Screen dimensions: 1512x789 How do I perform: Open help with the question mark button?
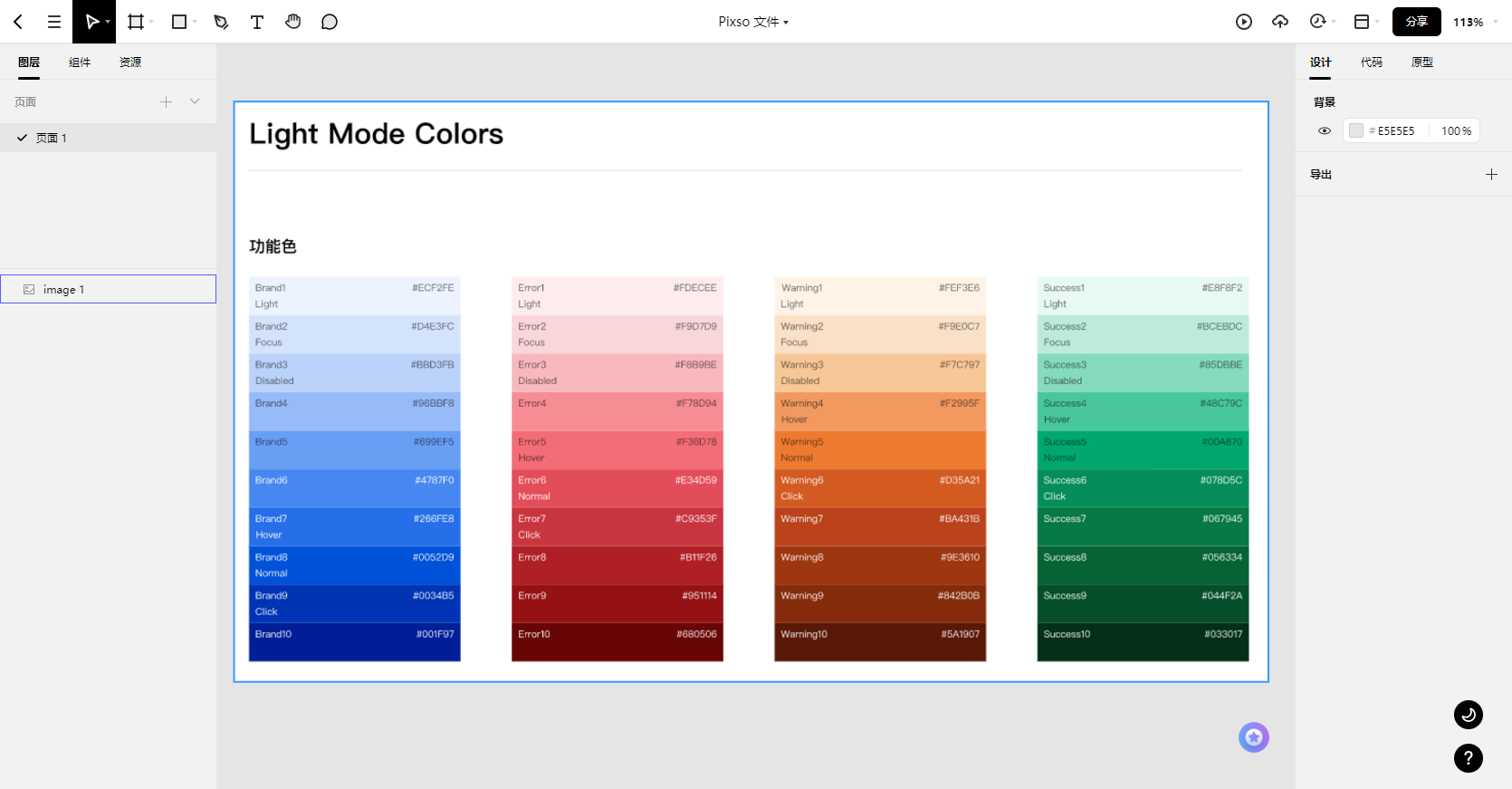pos(1469,758)
